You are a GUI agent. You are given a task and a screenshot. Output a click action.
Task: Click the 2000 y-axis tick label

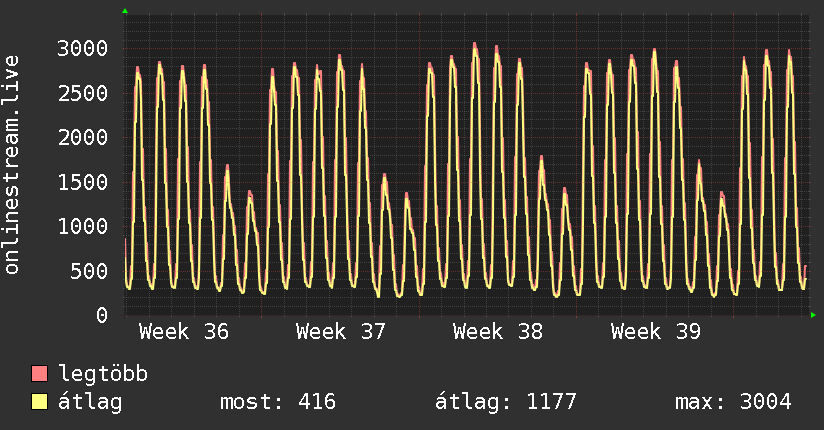tap(83, 138)
